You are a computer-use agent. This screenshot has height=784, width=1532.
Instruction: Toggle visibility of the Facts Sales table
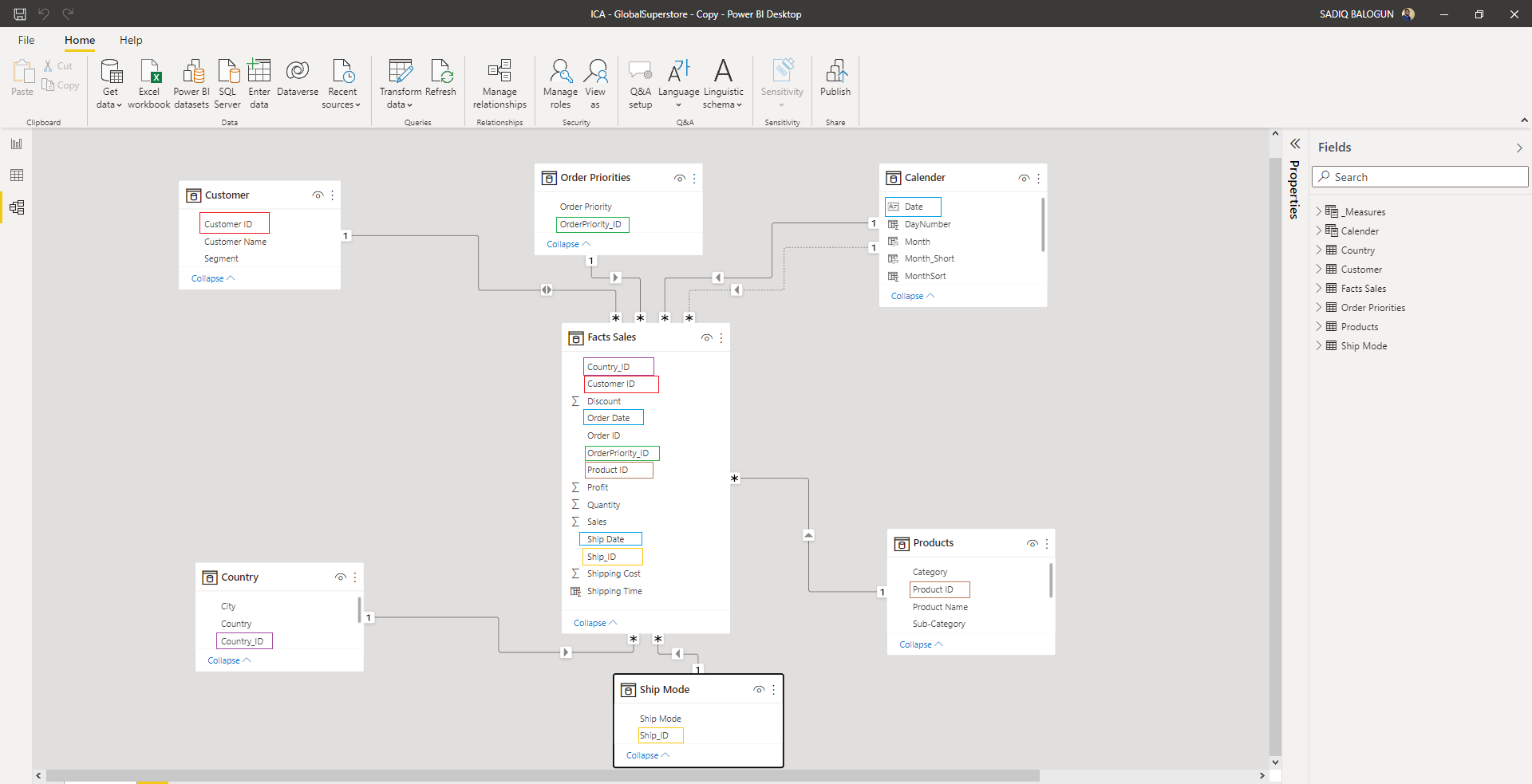tap(707, 337)
